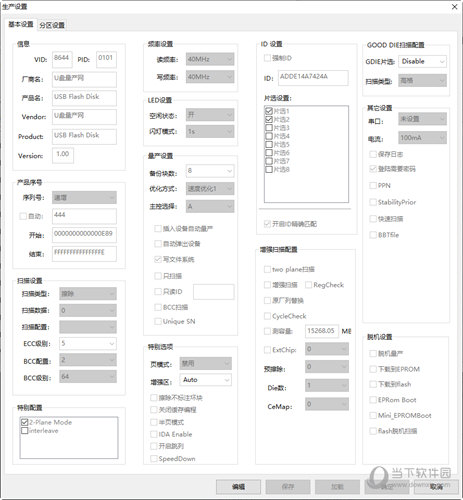Tick the ExtChip checkbox
Viewport: 463px width, 500px height.
[267, 350]
